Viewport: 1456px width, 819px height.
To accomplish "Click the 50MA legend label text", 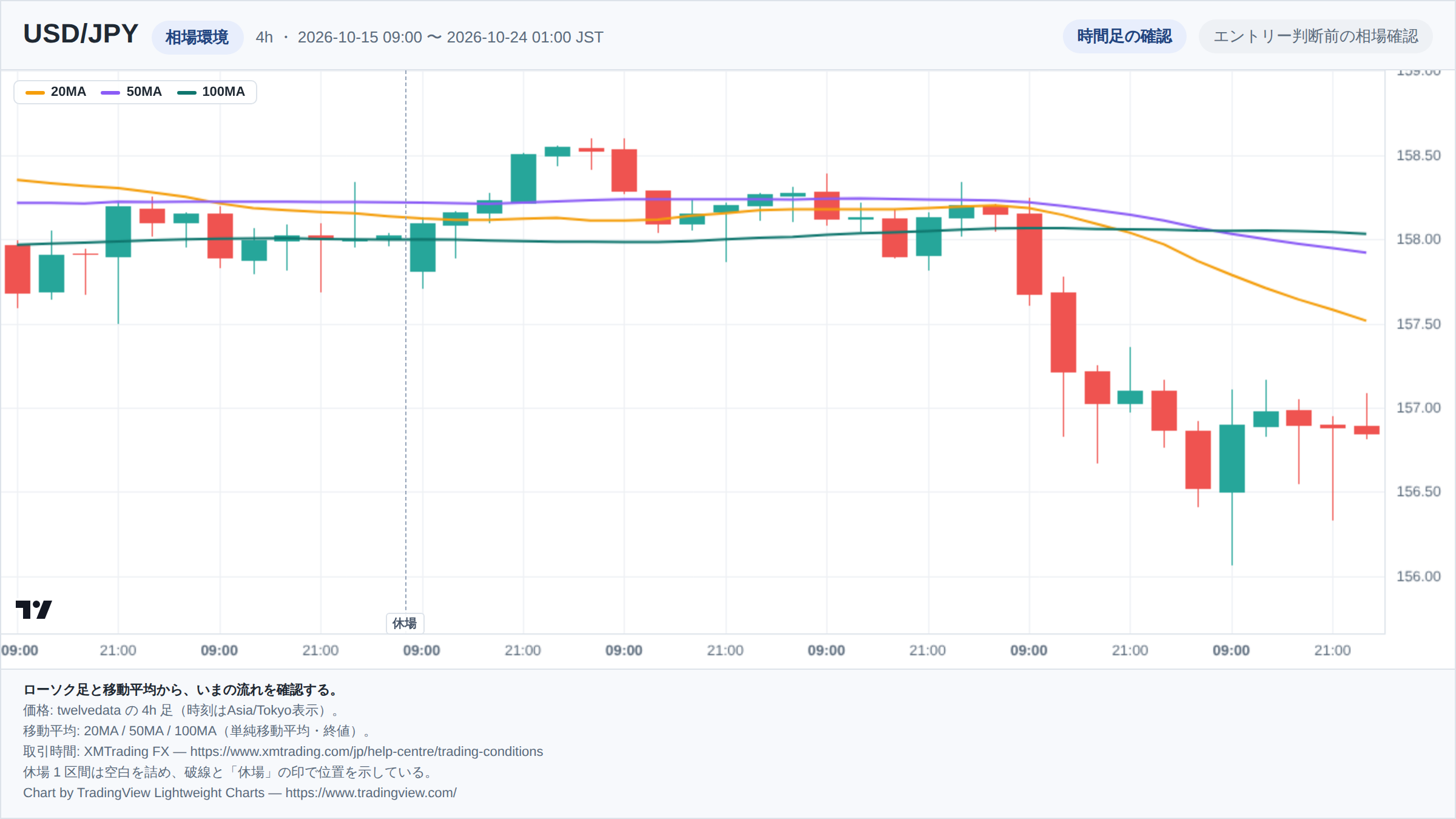I will [144, 92].
